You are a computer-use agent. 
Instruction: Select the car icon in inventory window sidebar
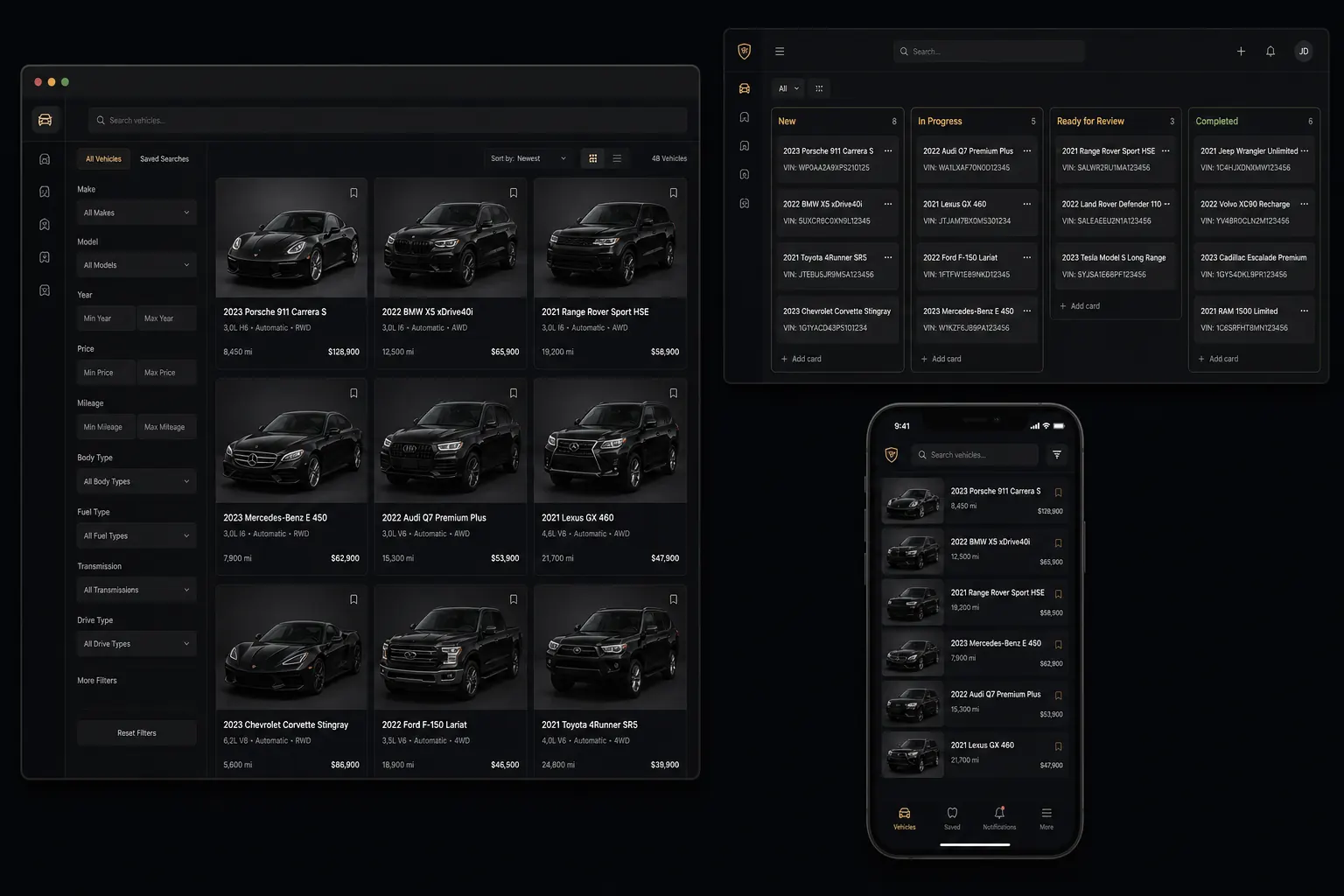45,120
